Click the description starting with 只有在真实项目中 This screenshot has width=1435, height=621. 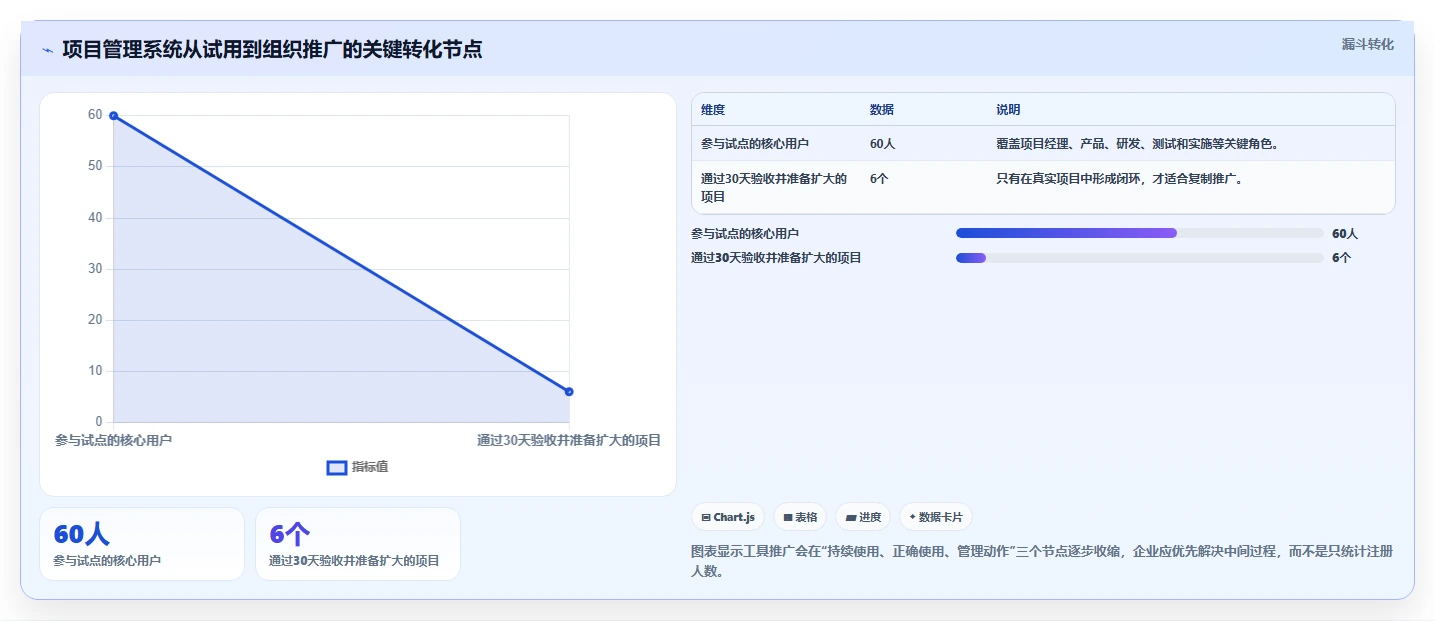1119,179
